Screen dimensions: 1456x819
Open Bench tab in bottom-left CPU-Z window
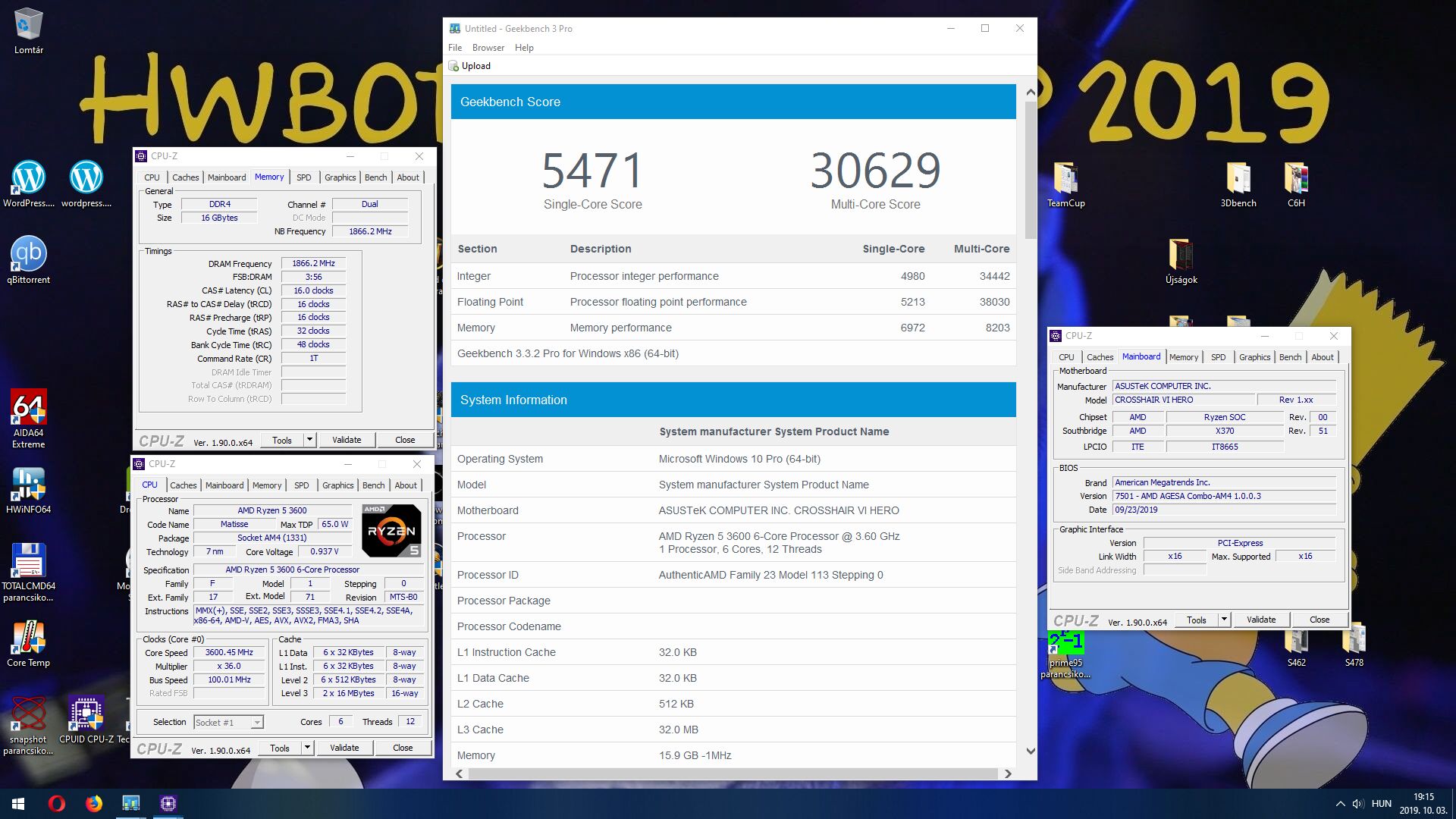(x=373, y=485)
